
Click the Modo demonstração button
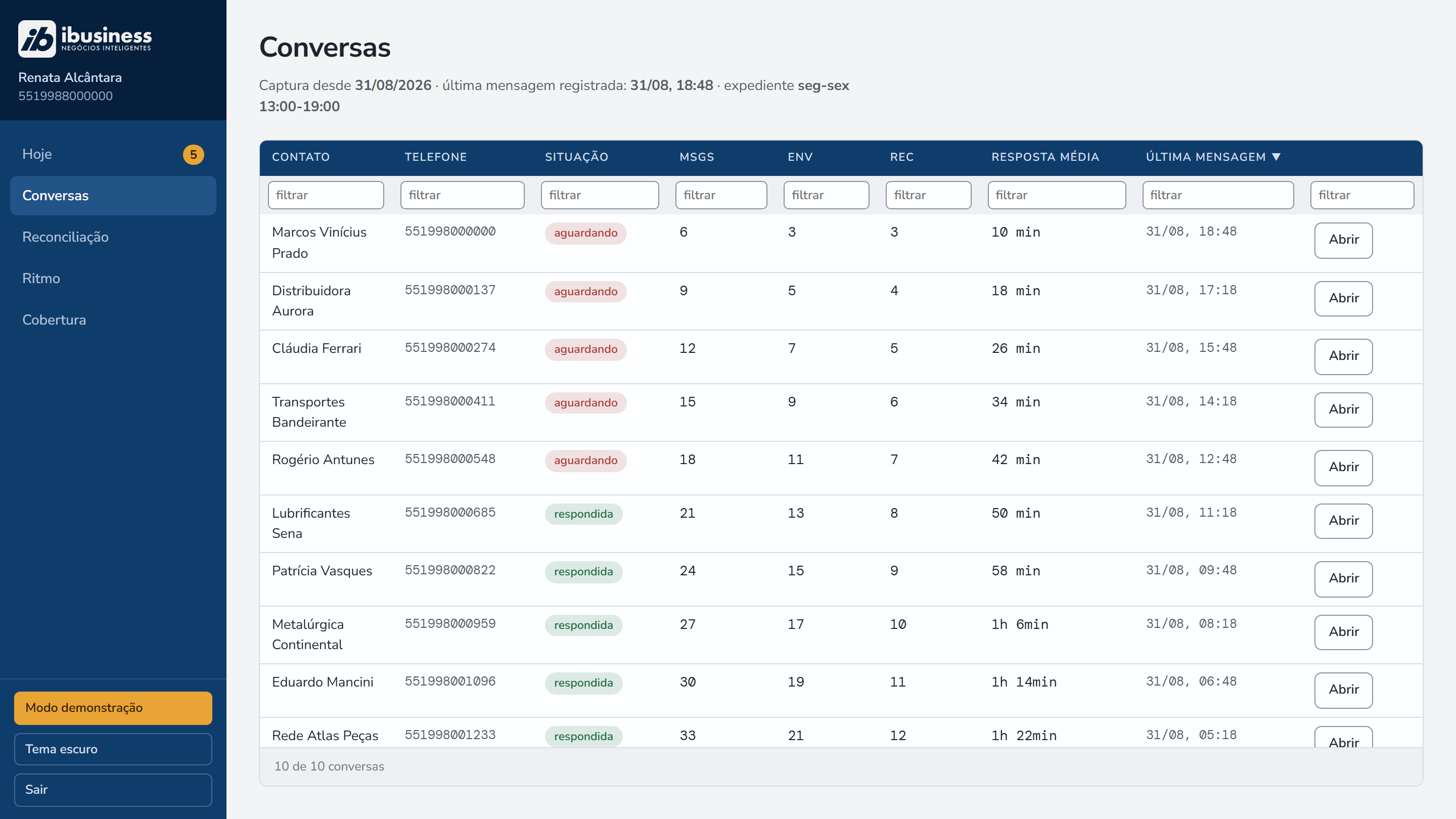(x=113, y=708)
